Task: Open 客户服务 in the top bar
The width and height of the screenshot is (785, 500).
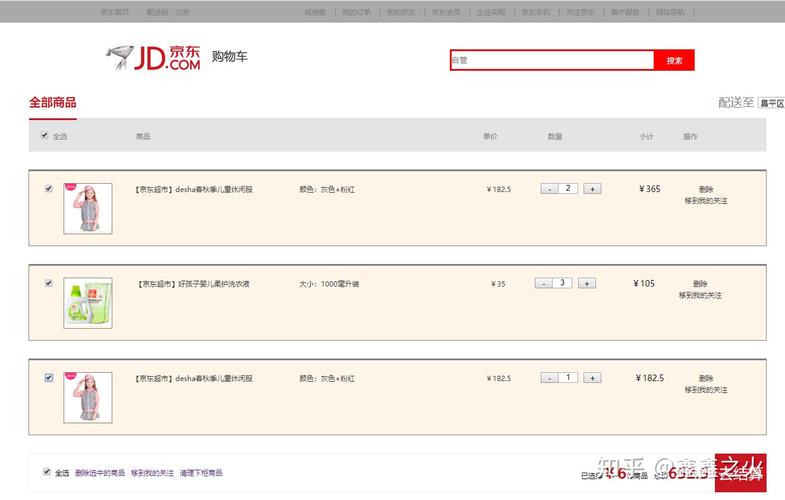Action: [x=625, y=12]
